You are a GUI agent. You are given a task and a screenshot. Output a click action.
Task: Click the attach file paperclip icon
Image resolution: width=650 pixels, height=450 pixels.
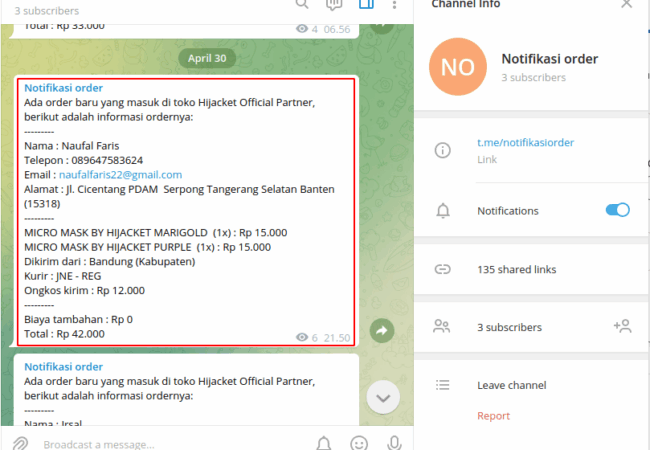coord(20,443)
